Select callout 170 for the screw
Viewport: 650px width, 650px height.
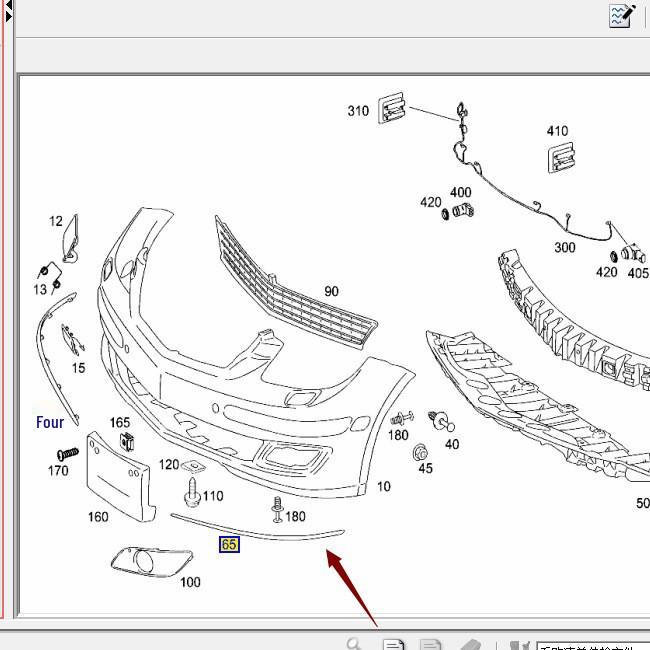[58, 471]
